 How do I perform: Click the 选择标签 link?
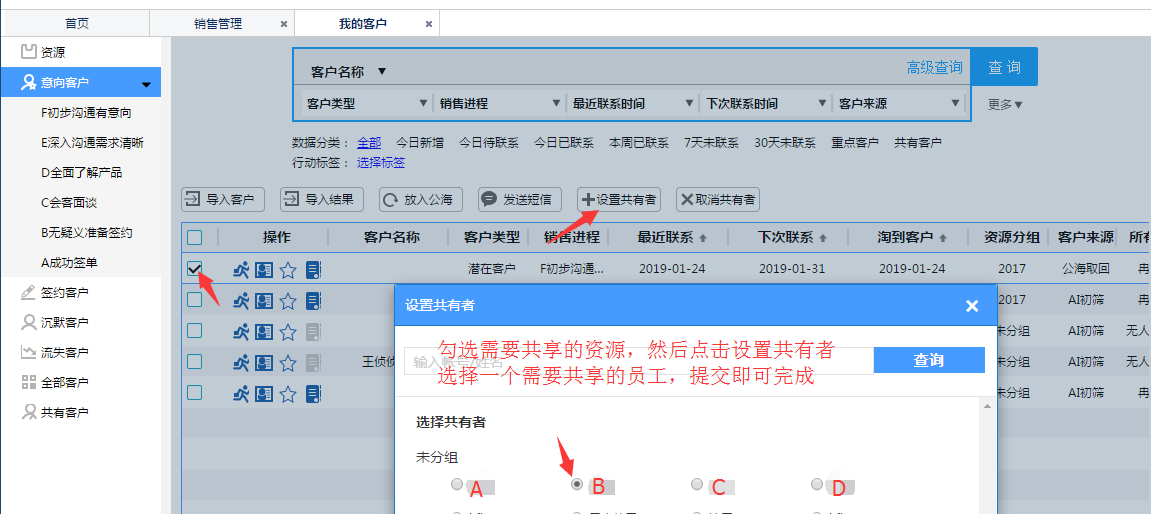pyautogui.click(x=381, y=162)
